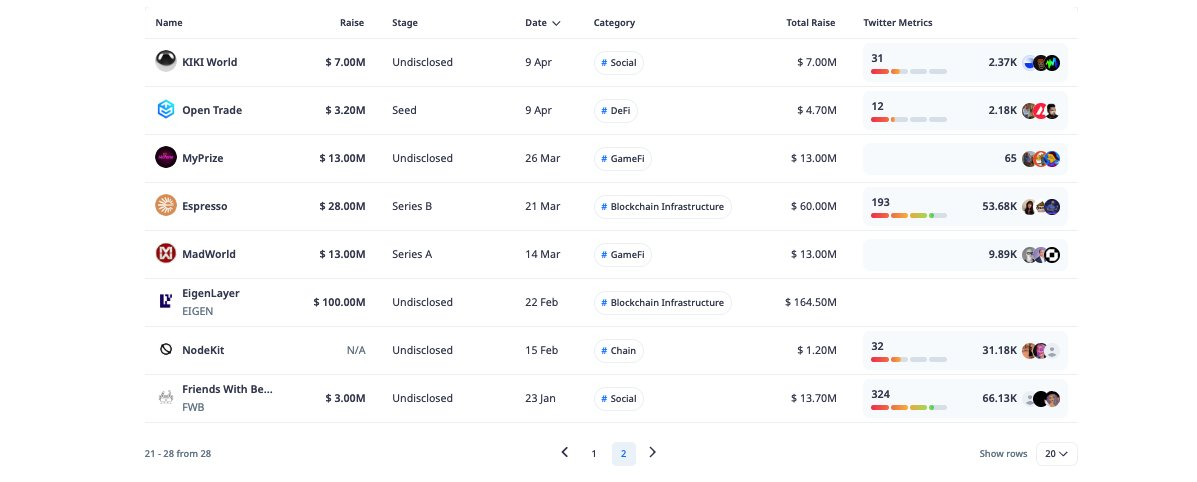Click follower avatars in NodeKit row

click(1041, 351)
